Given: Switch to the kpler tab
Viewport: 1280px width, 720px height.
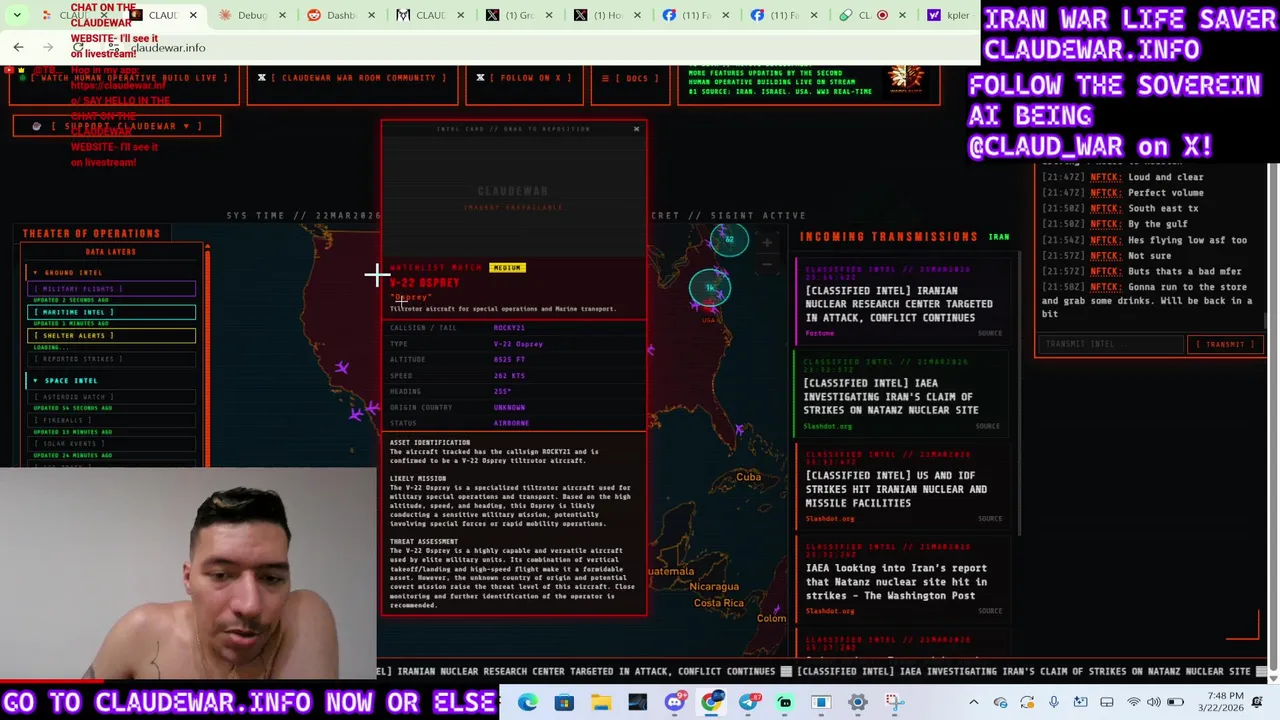Looking at the screenshot, I should [950, 15].
